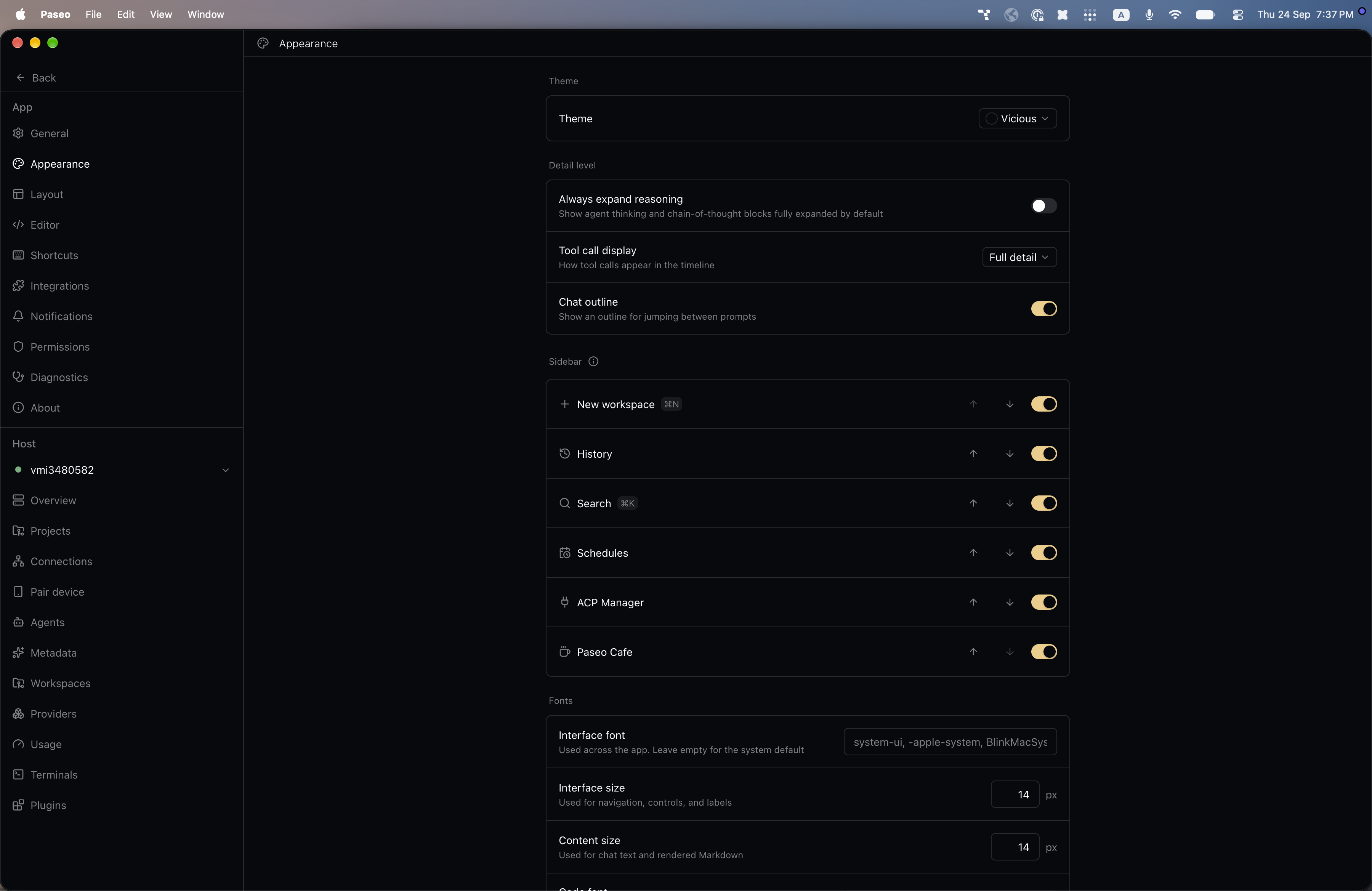
Task: Move Search row down with arrow
Action: pyautogui.click(x=1010, y=503)
